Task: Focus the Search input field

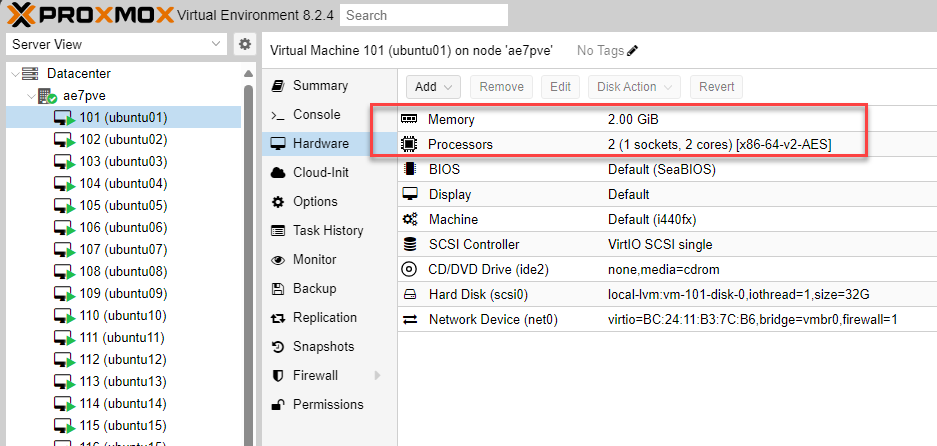Action: (x=423, y=15)
